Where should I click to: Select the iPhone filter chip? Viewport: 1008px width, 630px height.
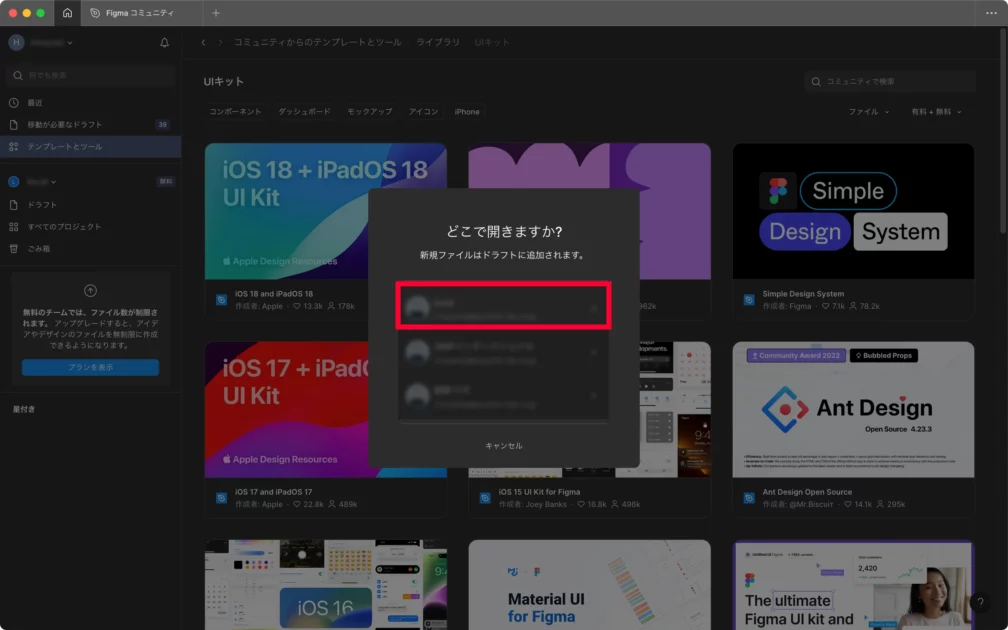click(467, 112)
